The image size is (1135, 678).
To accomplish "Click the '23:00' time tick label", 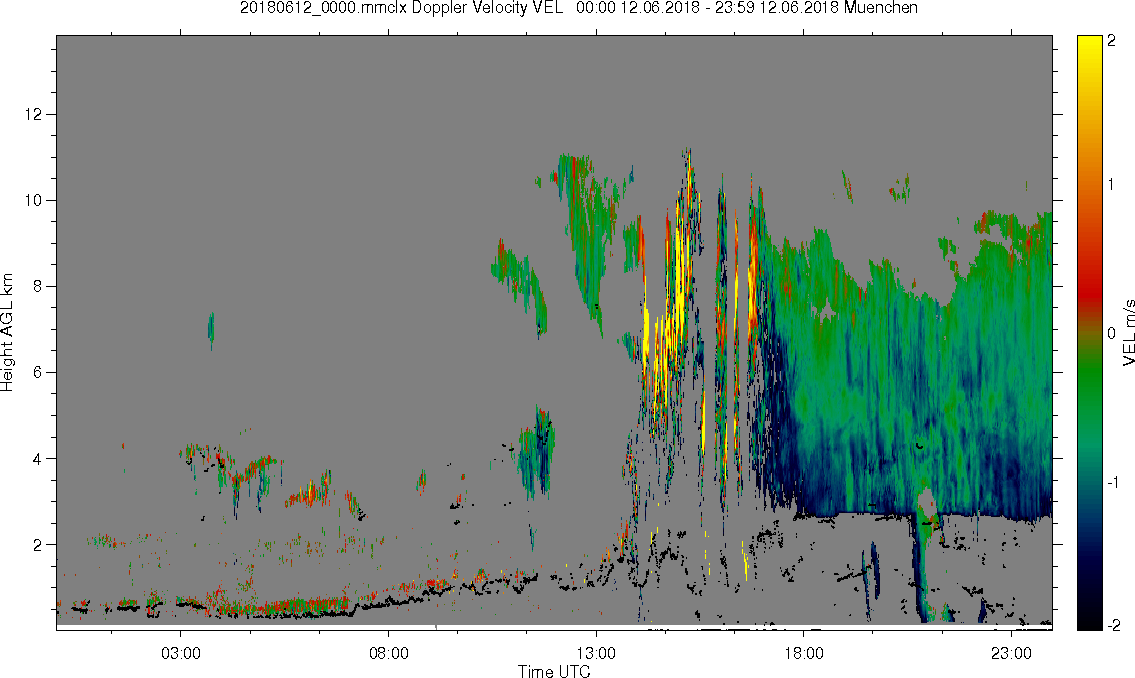I will pyautogui.click(x=1011, y=653).
